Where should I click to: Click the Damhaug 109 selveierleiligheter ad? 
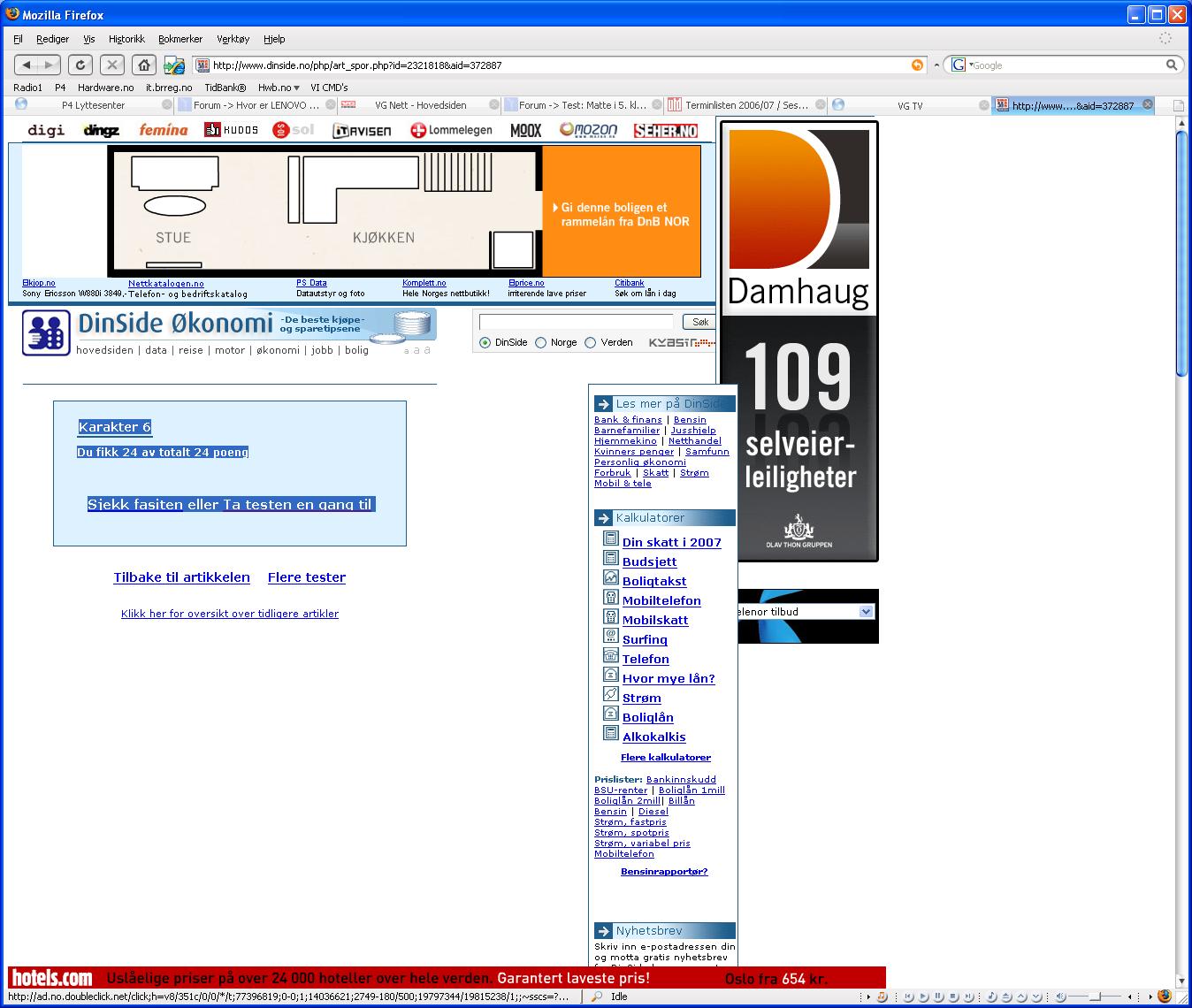tap(799, 341)
